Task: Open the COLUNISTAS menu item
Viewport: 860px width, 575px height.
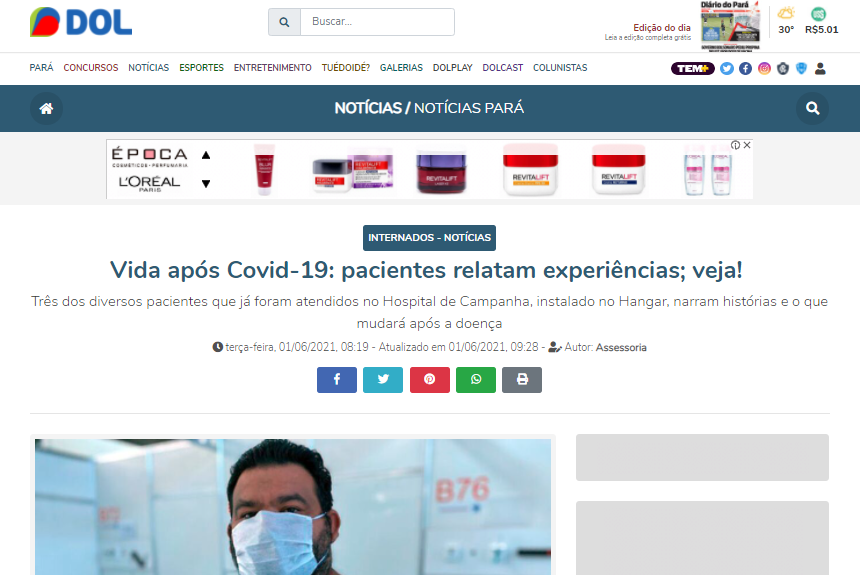Action: (560, 68)
